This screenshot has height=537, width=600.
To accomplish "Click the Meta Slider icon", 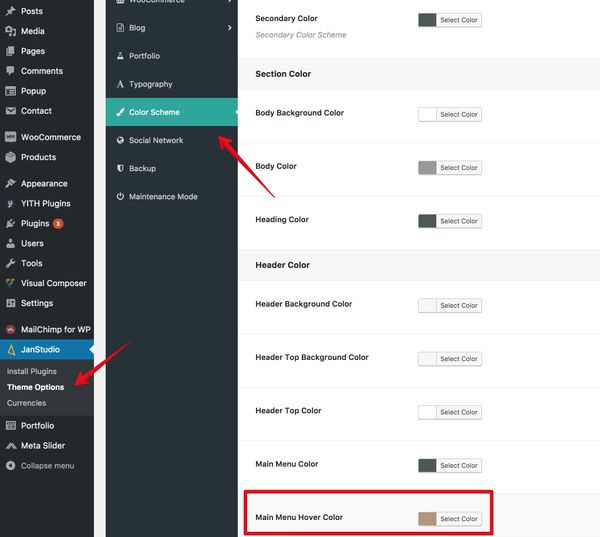I will [x=11, y=446].
